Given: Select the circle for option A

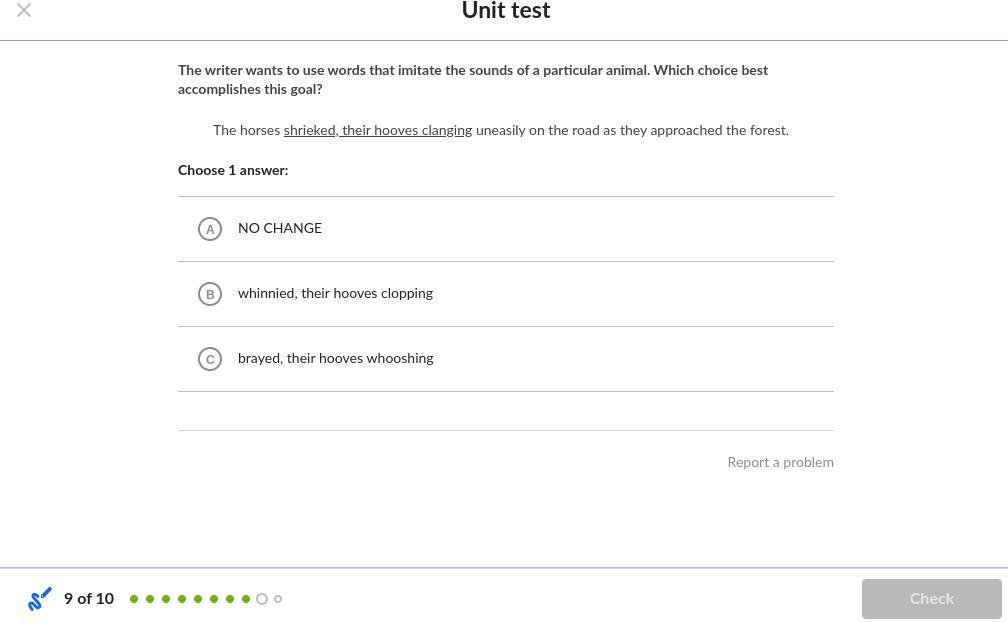Looking at the screenshot, I should 210,229.
